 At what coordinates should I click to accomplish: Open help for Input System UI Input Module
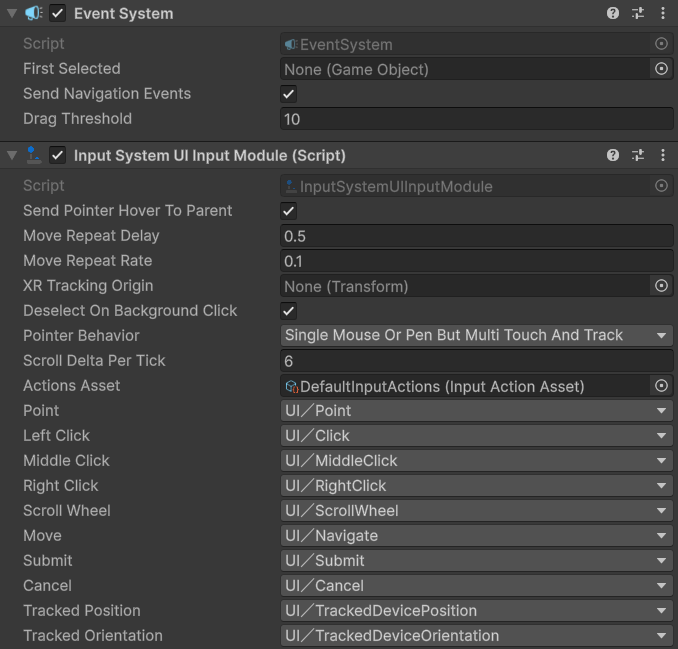tap(613, 155)
